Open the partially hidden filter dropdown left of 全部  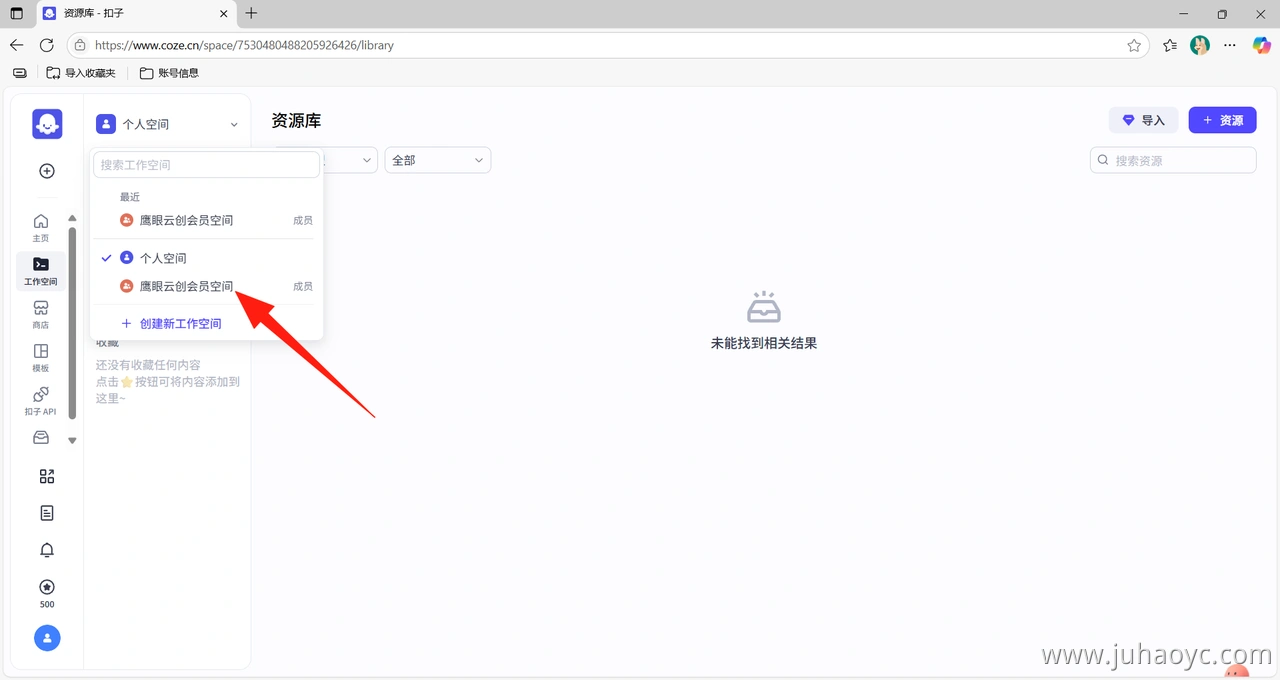click(x=350, y=160)
